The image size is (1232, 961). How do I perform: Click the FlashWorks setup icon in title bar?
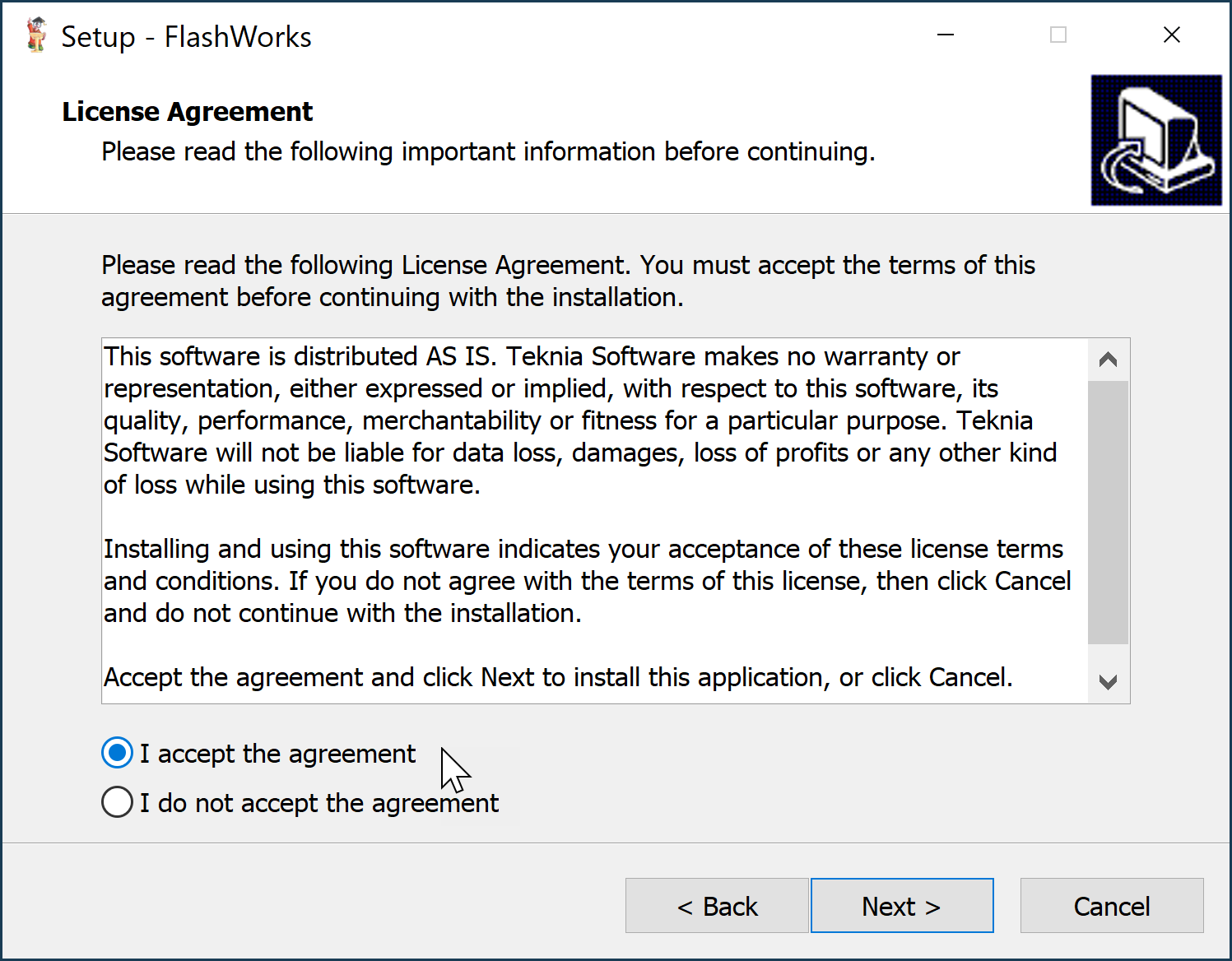pos(36,35)
